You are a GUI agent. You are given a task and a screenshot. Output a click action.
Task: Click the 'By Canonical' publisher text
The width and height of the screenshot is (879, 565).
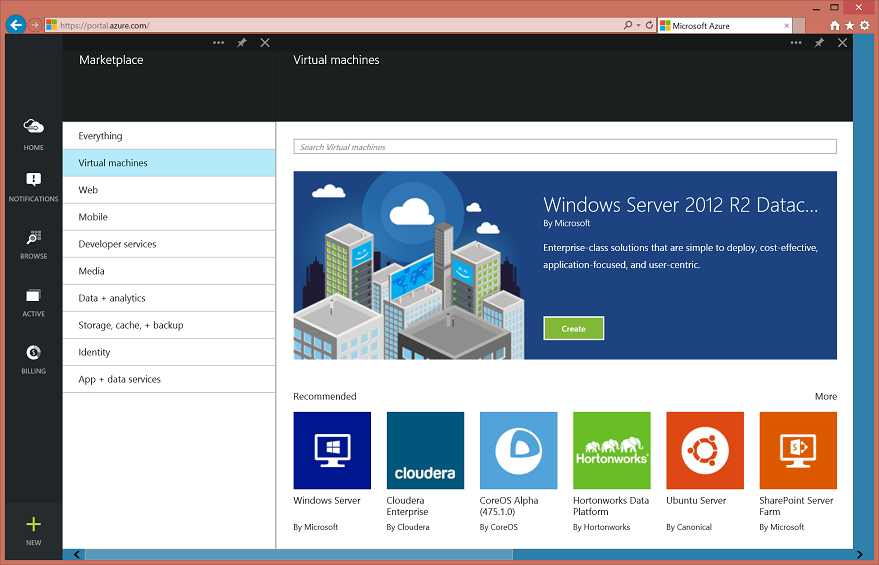(x=689, y=527)
